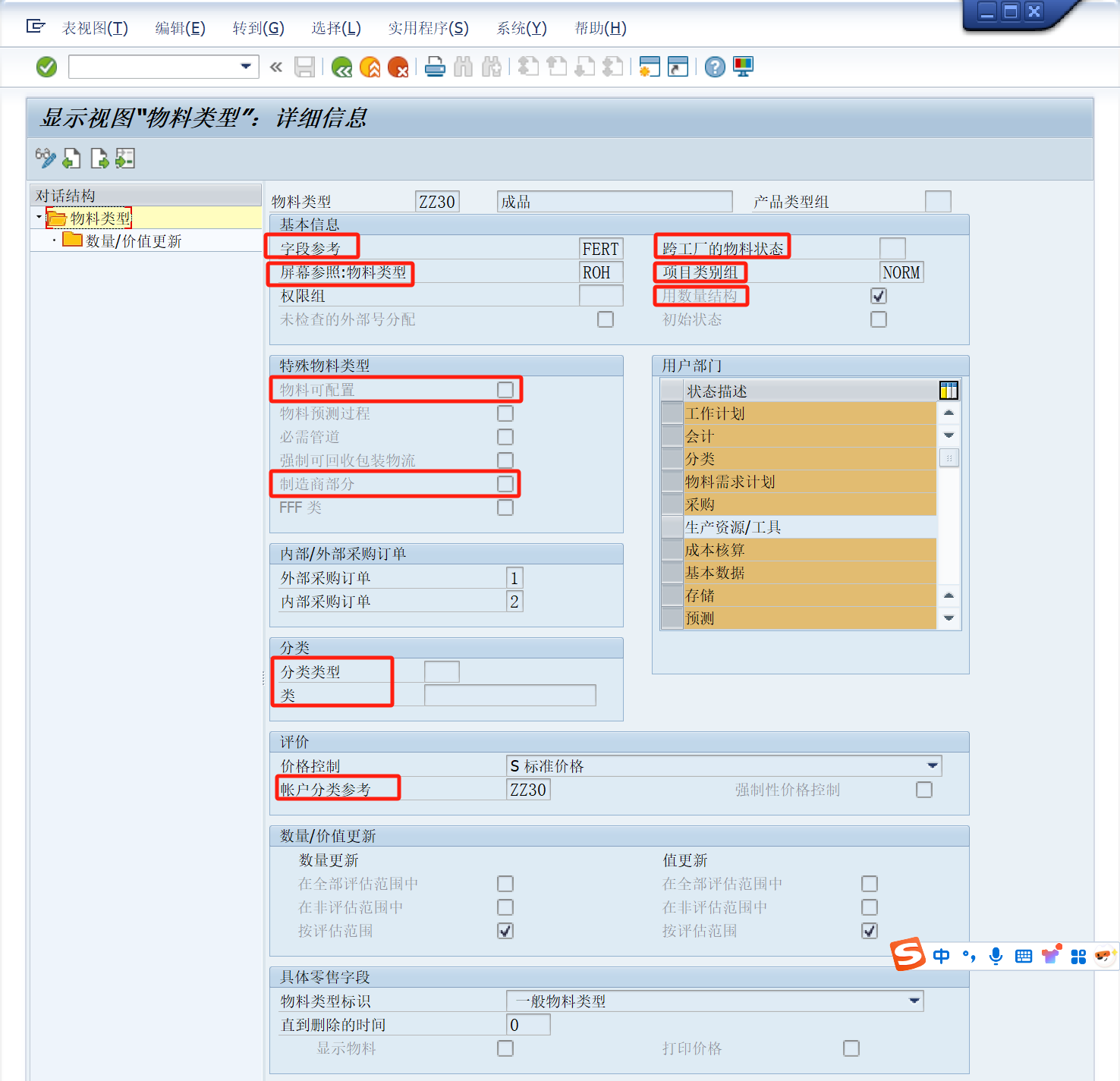Screen dimensions: 1120x1081
Task: Click the Print icon
Action: tap(435, 67)
